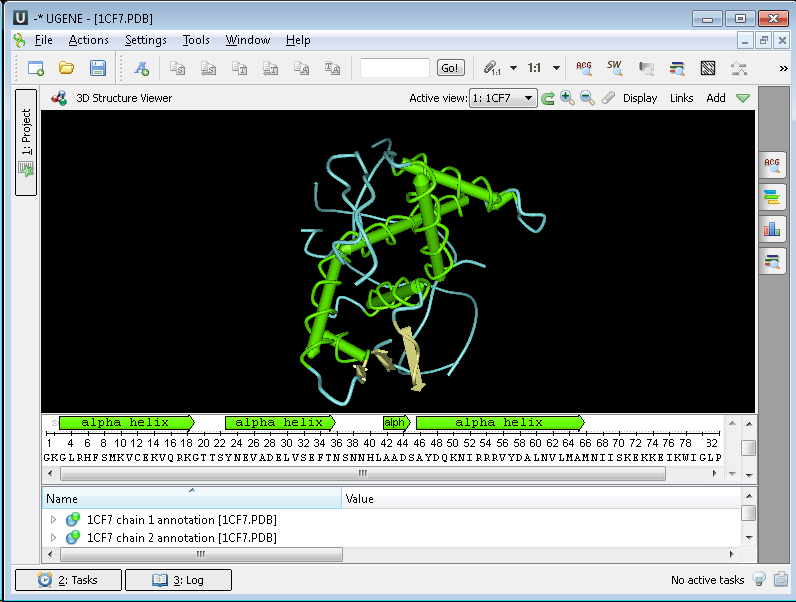The height and width of the screenshot is (602, 796).
Task: Click the new annotation 'A+' toolbar icon
Action: pyautogui.click(x=142, y=68)
